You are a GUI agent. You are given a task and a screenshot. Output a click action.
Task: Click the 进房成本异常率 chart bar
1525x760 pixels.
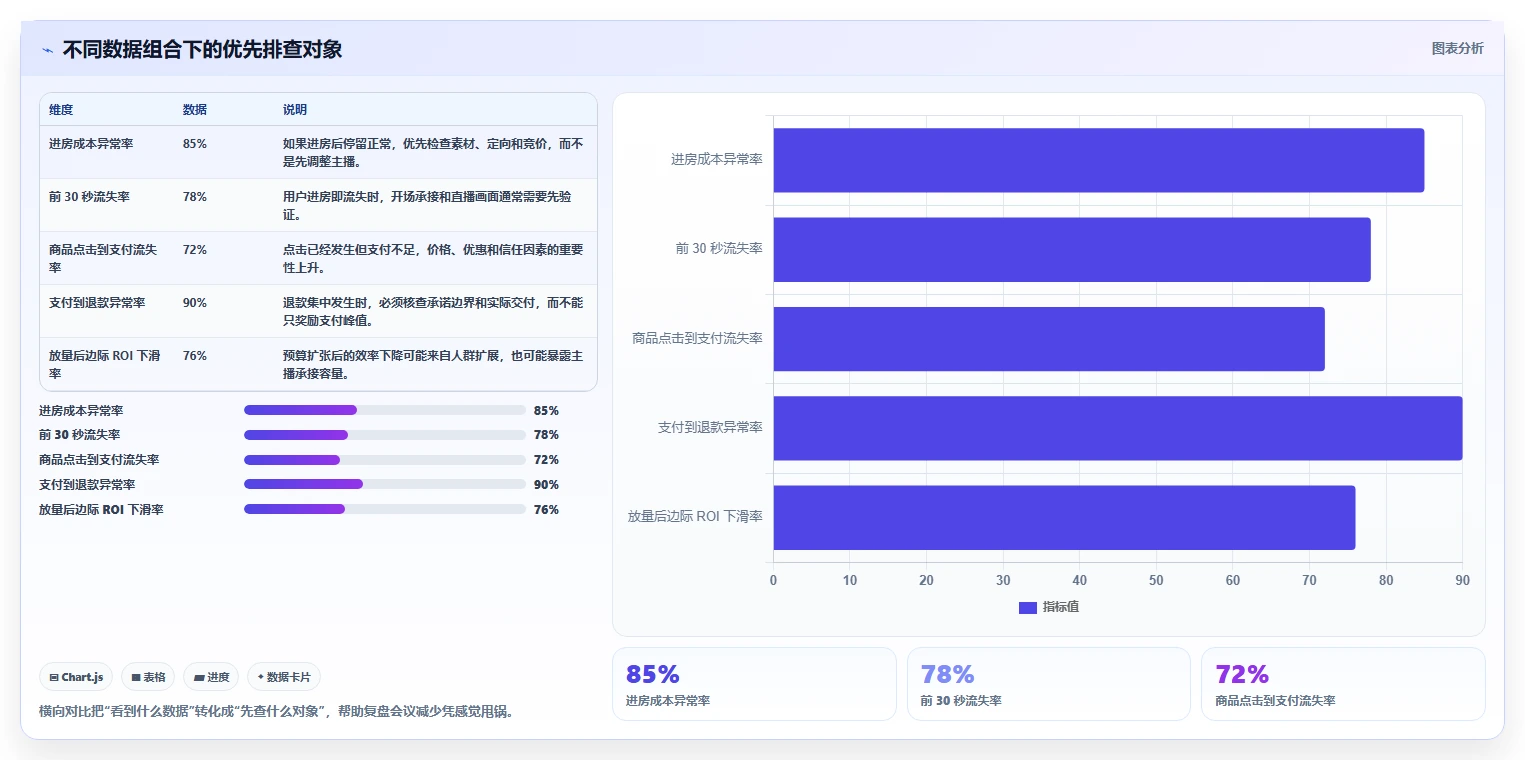(x=1098, y=160)
